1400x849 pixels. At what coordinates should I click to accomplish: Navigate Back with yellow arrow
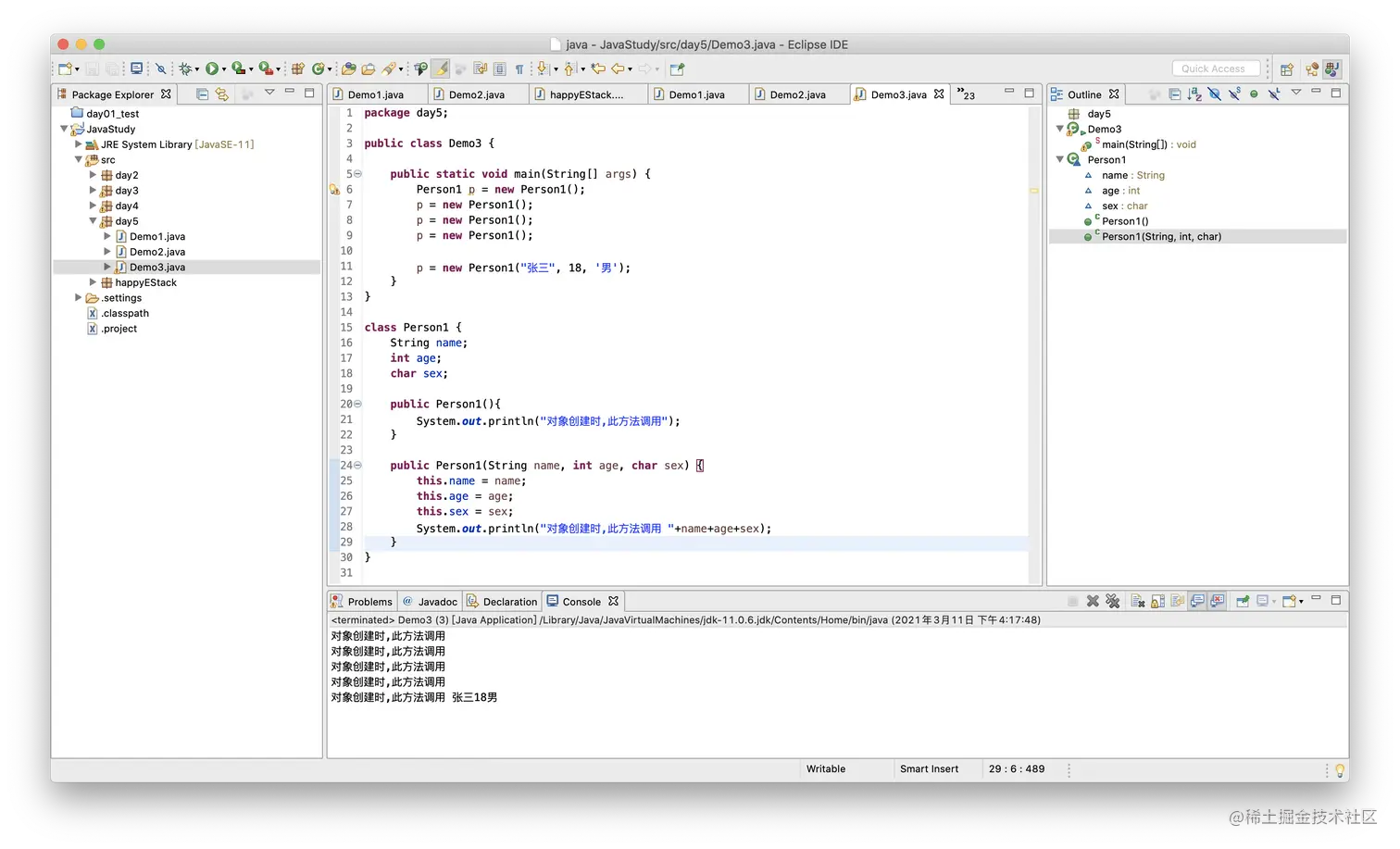(618, 69)
